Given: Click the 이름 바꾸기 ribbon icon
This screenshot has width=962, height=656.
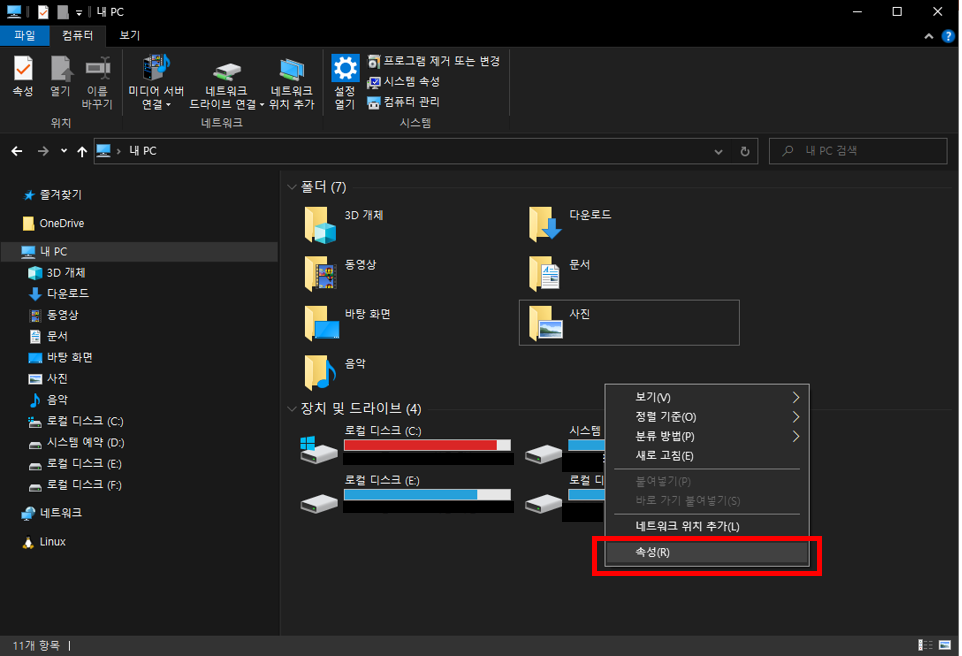Looking at the screenshot, I should 97,82.
